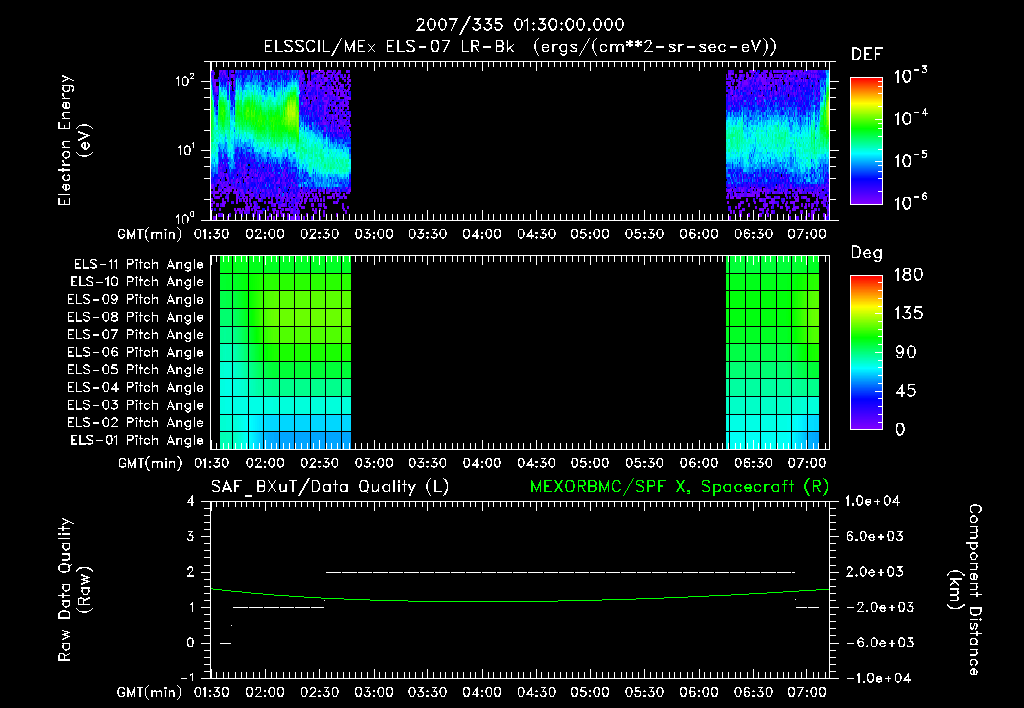This screenshot has height=708, width=1024.
Task: Click the "ELS-03 Pitch Angle" row label
Action: [x=136, y=406]
